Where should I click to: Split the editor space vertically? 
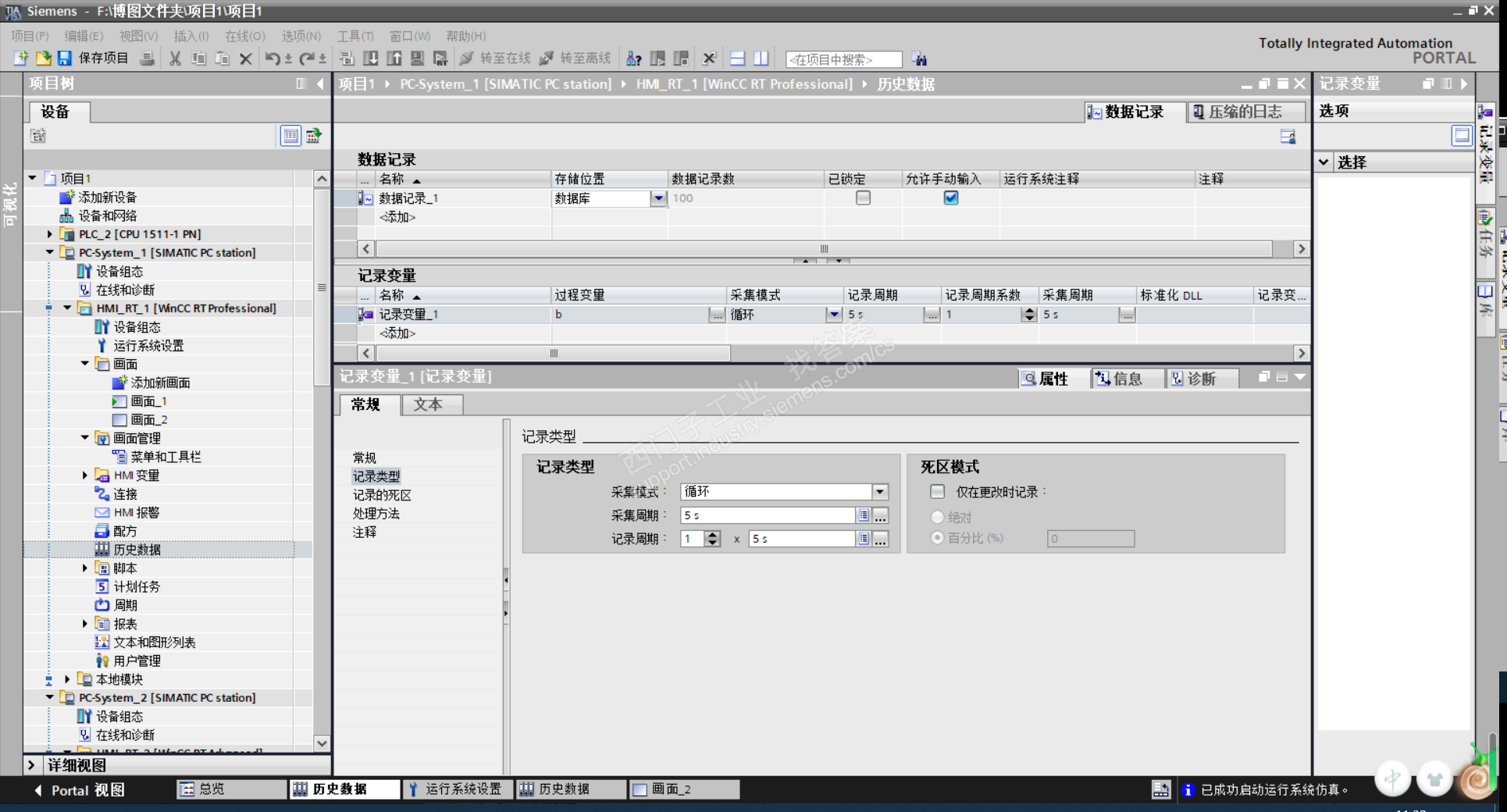click(x=761, y=59)
